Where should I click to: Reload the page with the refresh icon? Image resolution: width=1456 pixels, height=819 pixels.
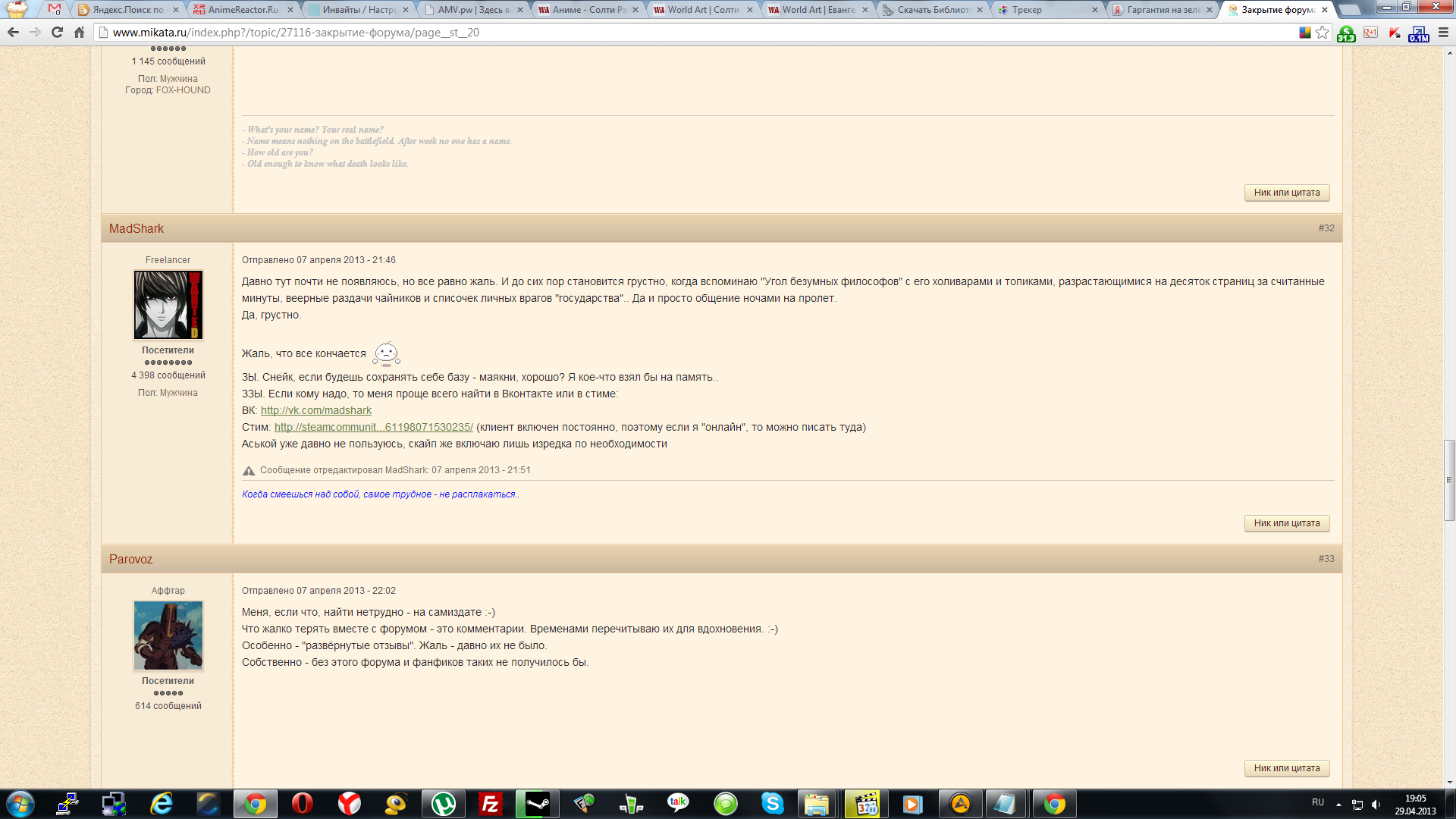click(57, 33)
